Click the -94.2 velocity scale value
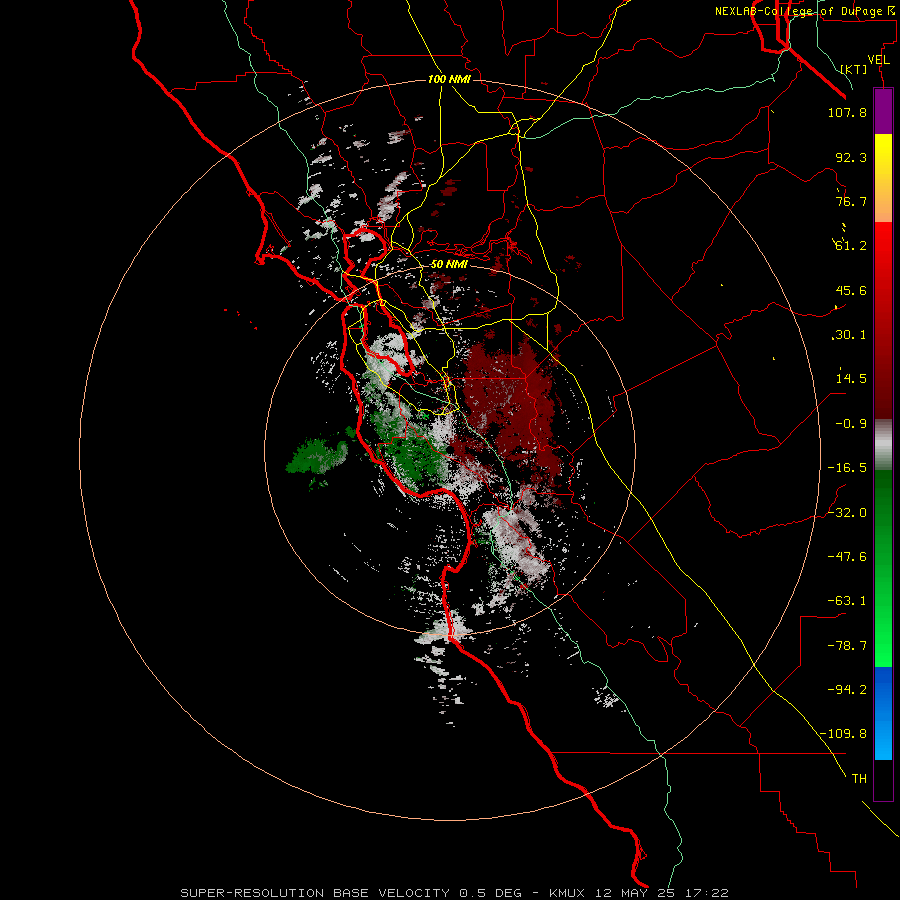 pyautogui.click(x=847, y=689)
